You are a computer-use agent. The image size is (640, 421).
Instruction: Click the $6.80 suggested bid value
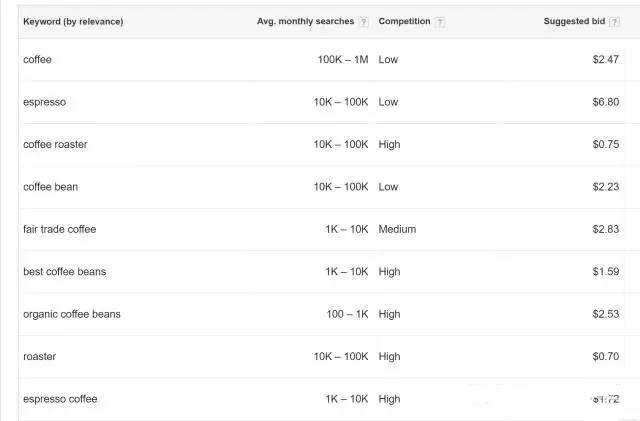(605, 102)
